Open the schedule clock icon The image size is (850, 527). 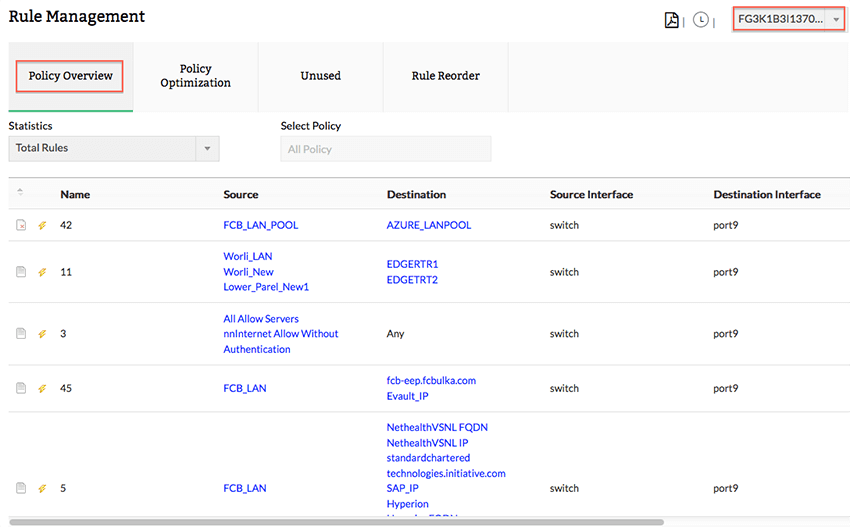700,20
